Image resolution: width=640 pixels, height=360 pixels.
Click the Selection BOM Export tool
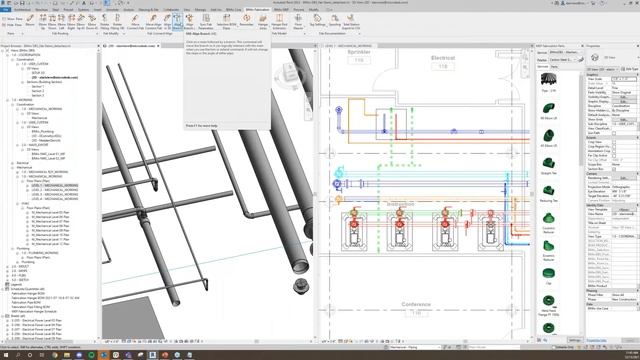tap(227, 22)
